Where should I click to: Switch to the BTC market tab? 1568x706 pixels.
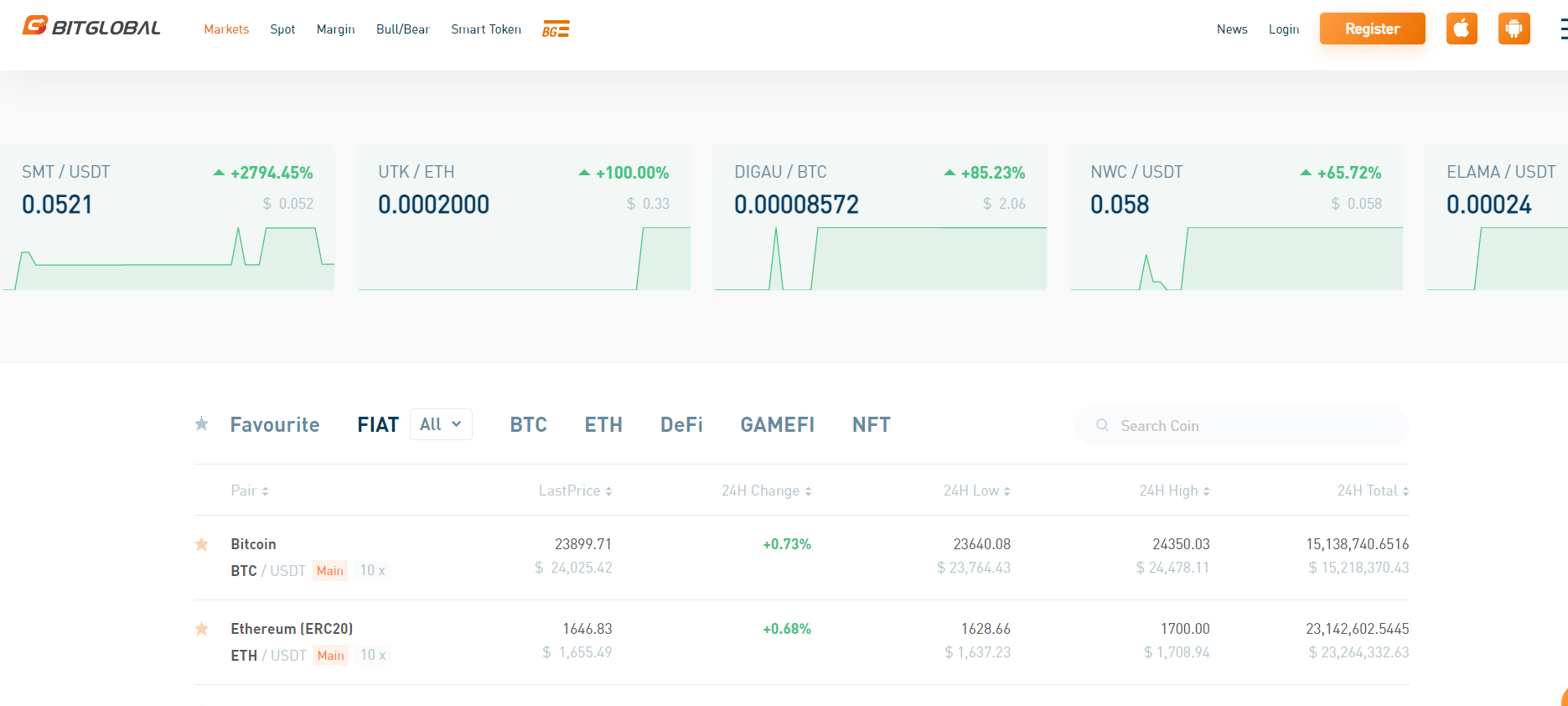[x=528, y=425]
